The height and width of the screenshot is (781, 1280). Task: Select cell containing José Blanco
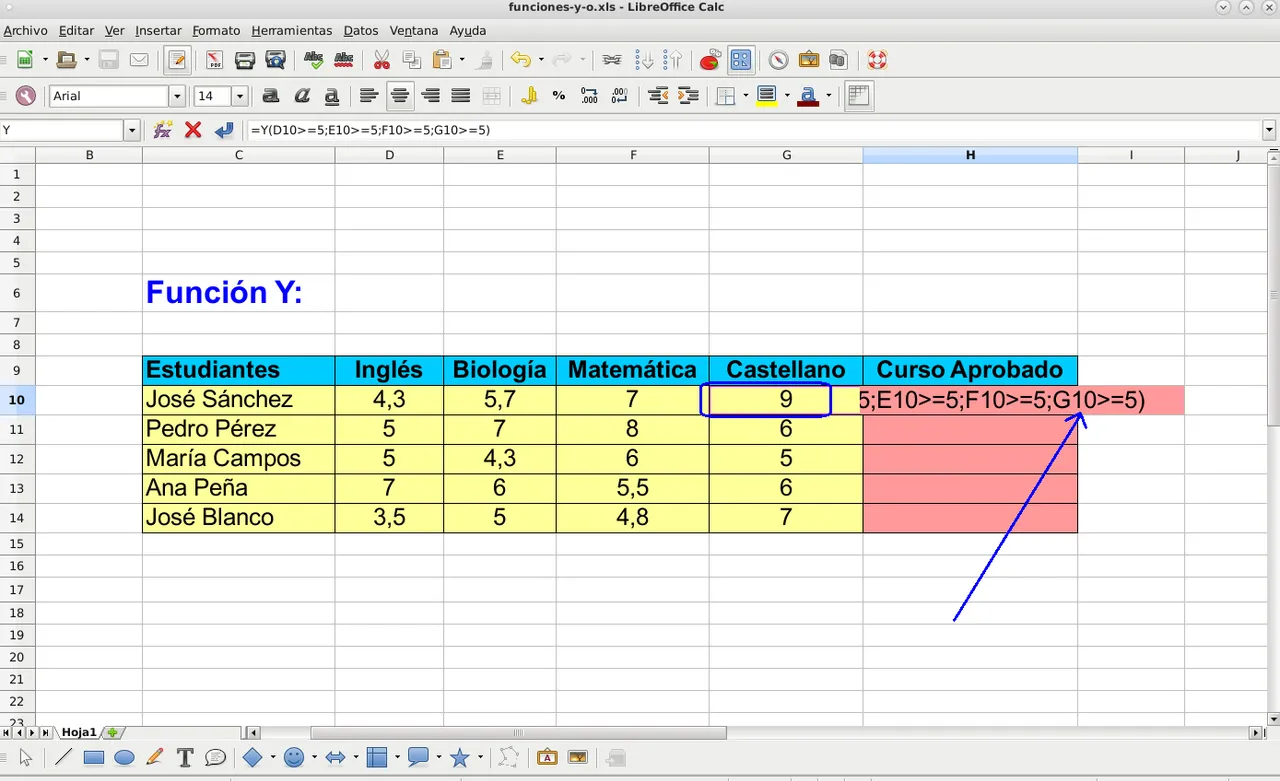[x=238, y=518]
